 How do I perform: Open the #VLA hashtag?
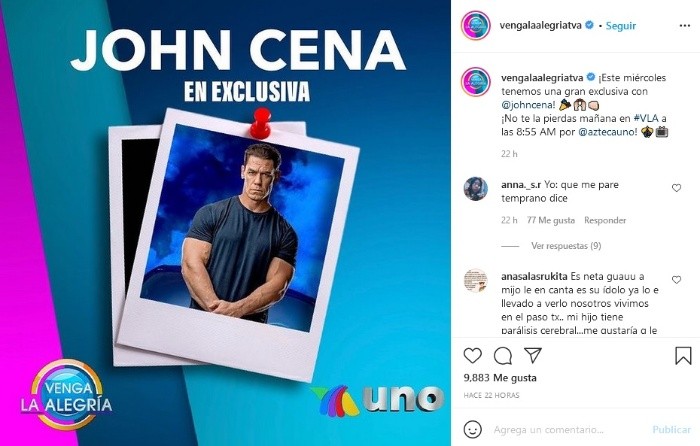pyautogui.click(x=646, y=118)
